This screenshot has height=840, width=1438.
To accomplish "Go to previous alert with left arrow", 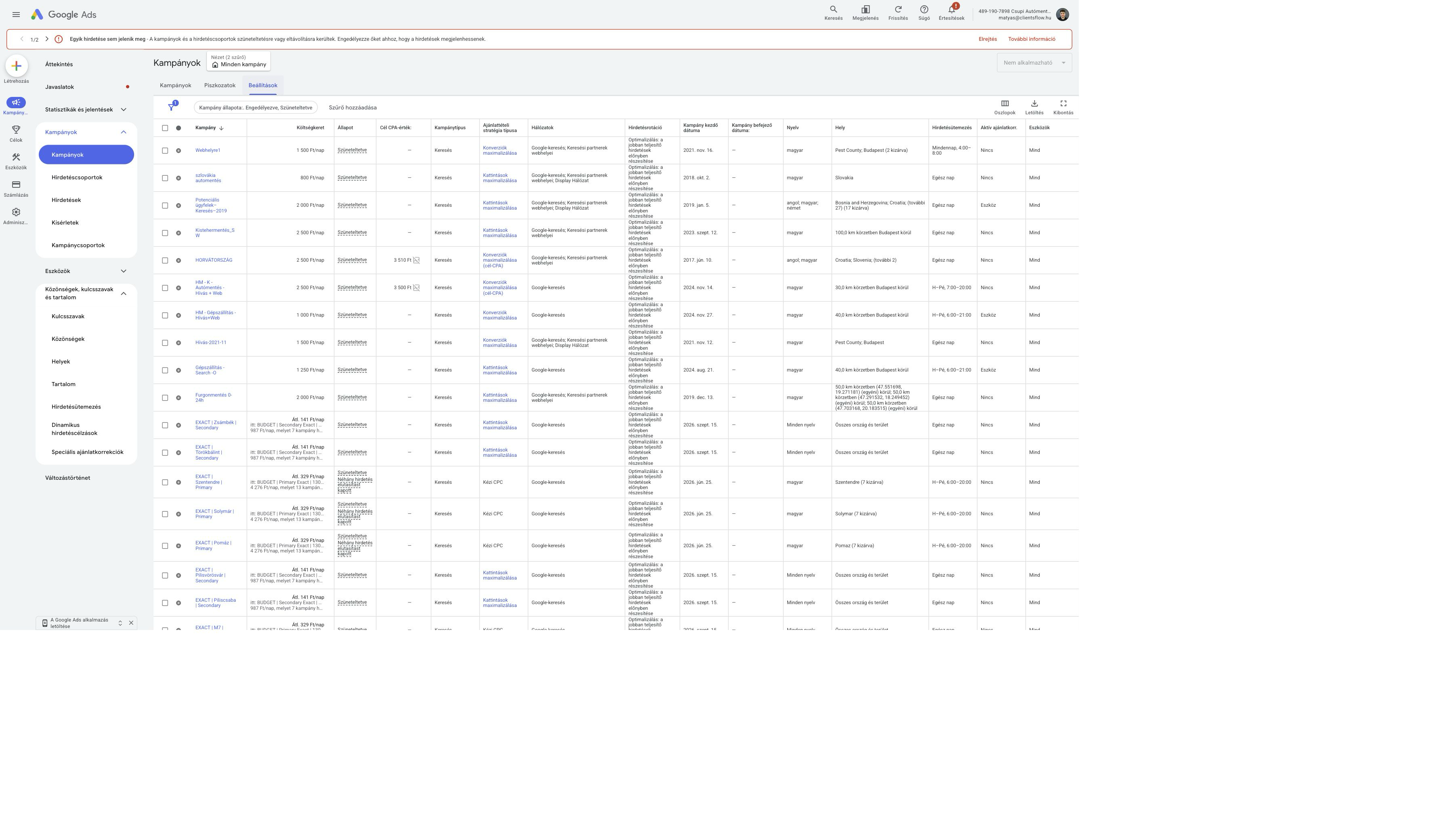I will [22, 40].
